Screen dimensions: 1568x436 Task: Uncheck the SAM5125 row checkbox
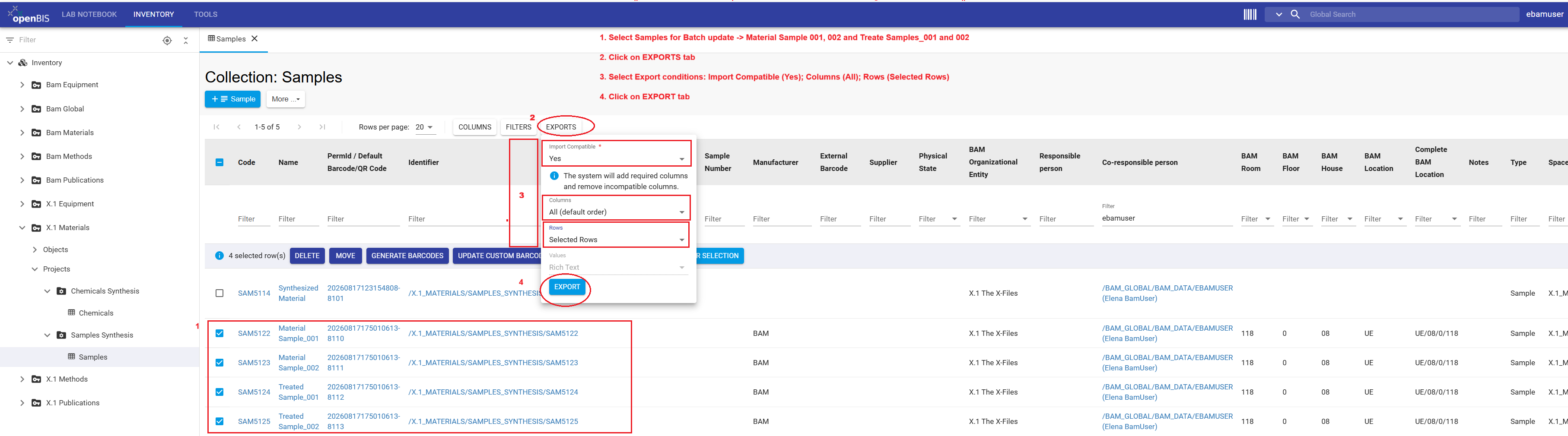(220, 421)
